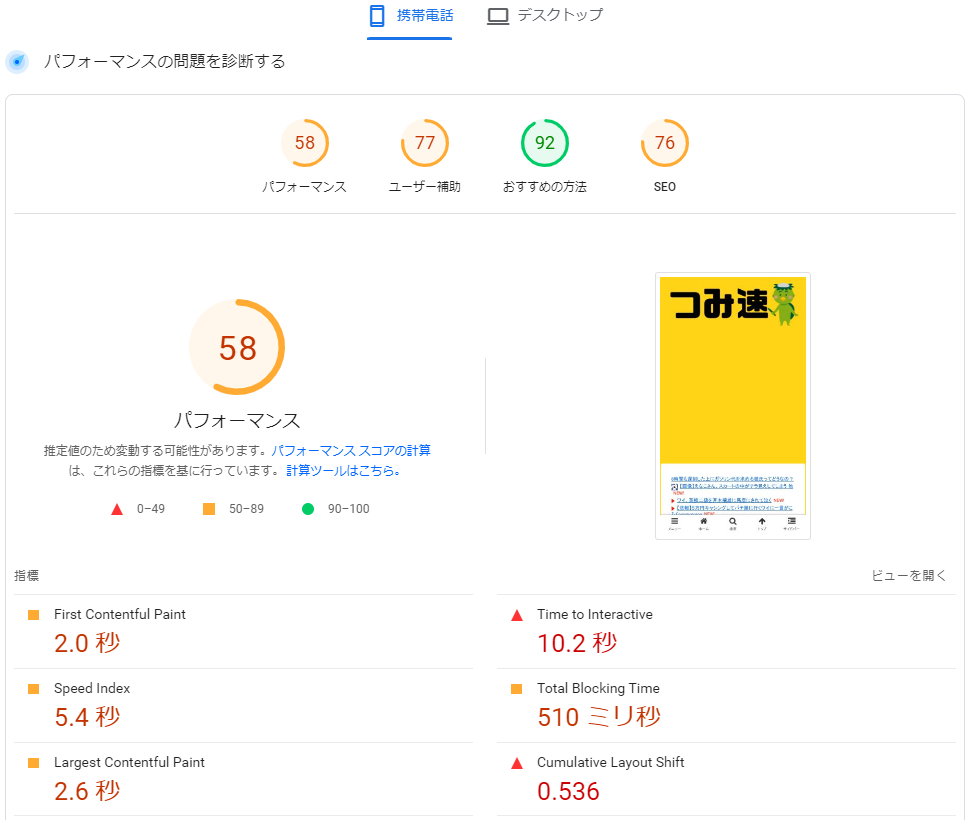Click the パフォーマンスの問題を診断する heading

point(164,61)
